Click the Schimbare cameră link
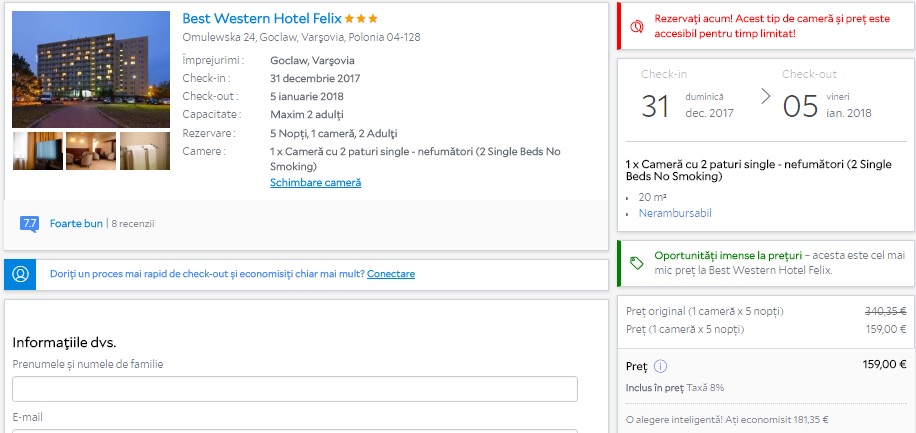The height and width of the screenshot is (433, 916). (x=315, y=183)
